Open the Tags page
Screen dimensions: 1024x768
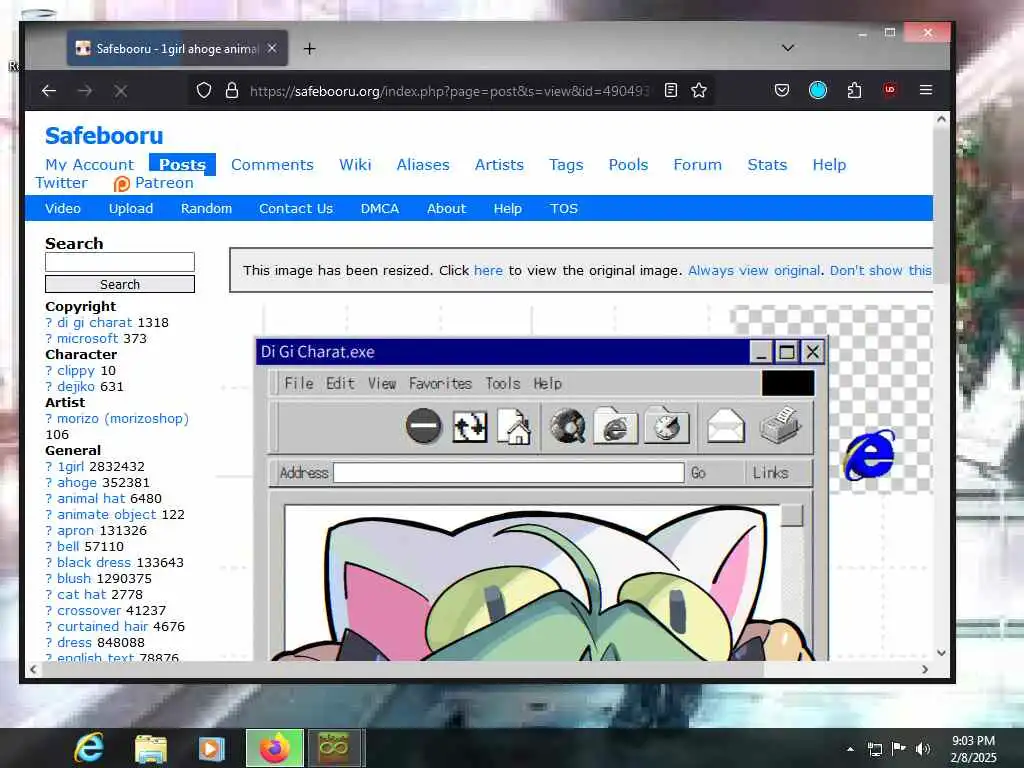click(x=566, y=165)
